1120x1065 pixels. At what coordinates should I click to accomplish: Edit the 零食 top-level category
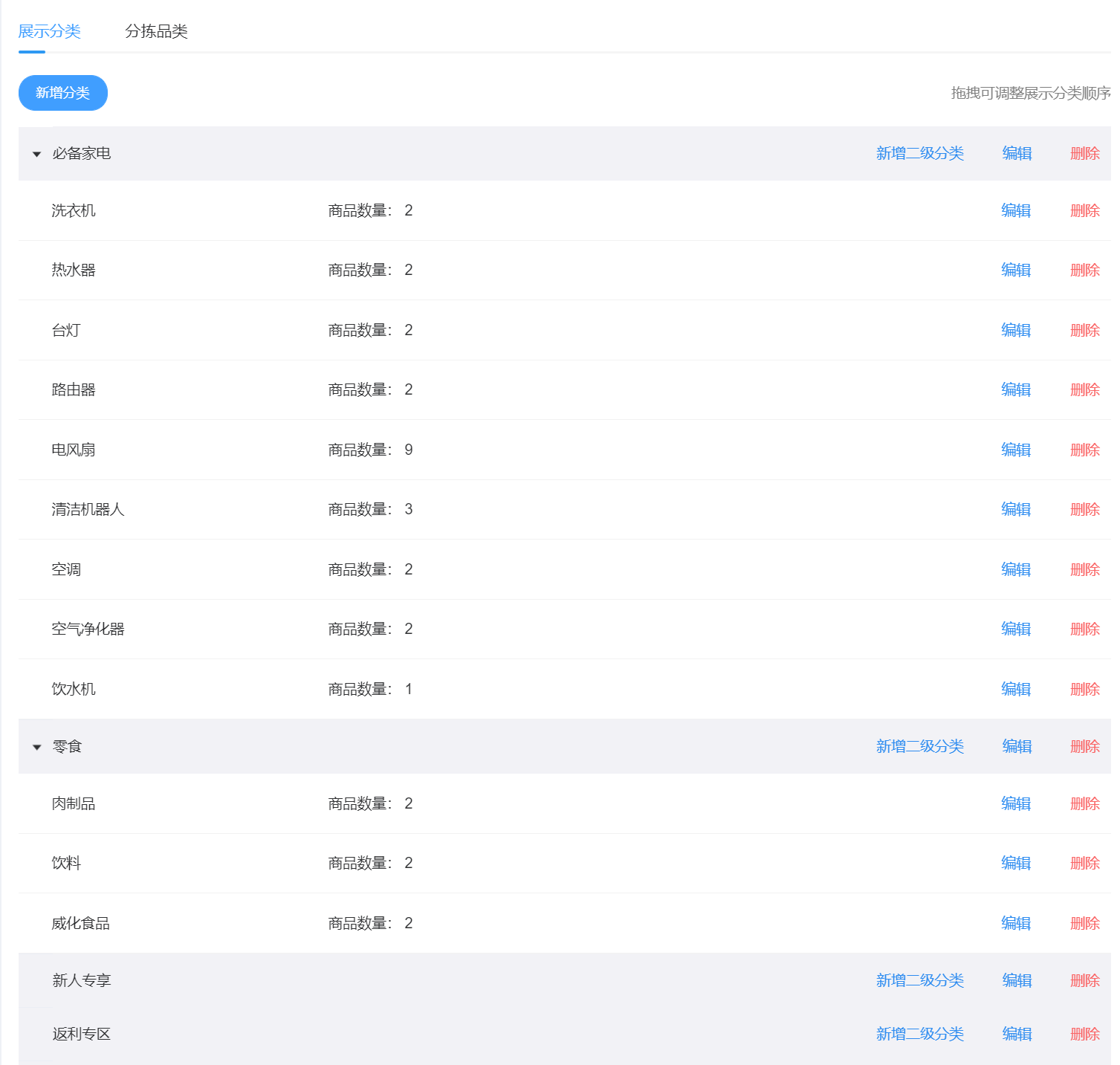point(1017,746)
